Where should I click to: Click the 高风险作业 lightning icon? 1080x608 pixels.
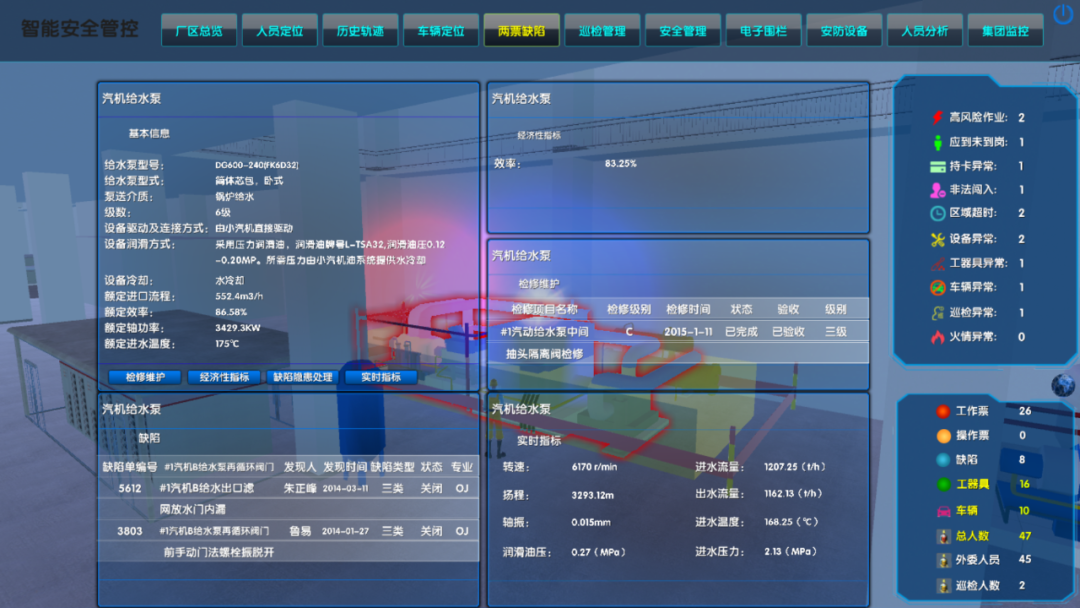[x=937, y=118]
